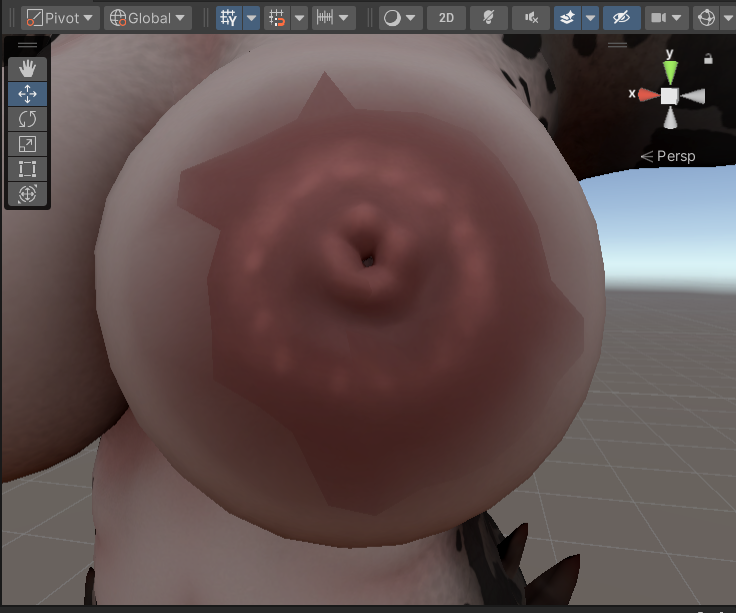Mute scene audio toggle
The width and height of the screenshot is (736, 613).
[531, 18]
